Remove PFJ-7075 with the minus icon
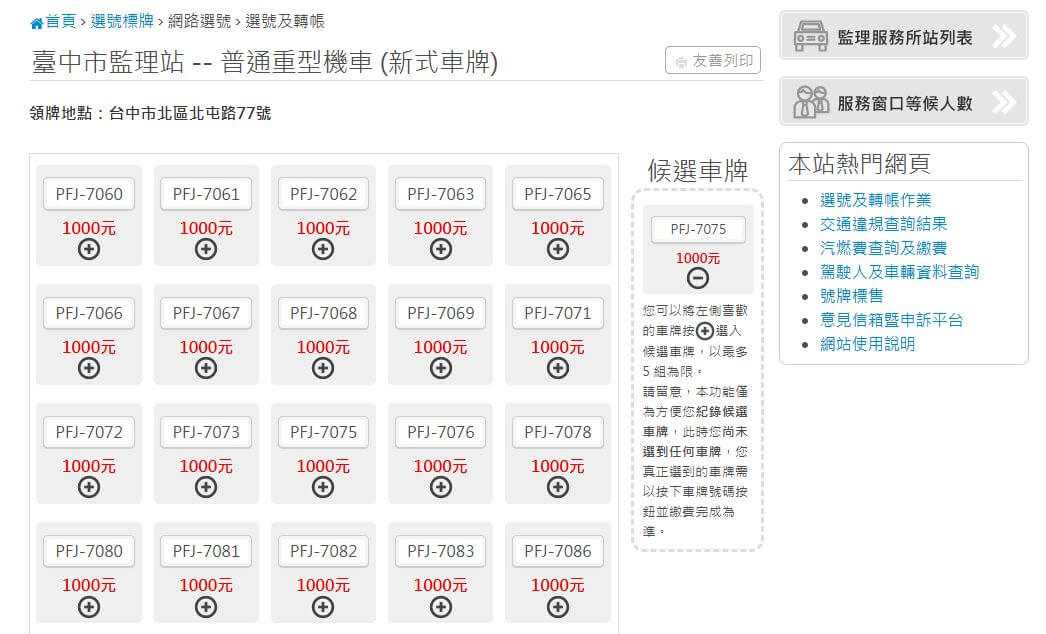The image size is (1046, 634). tap(697, 278)
